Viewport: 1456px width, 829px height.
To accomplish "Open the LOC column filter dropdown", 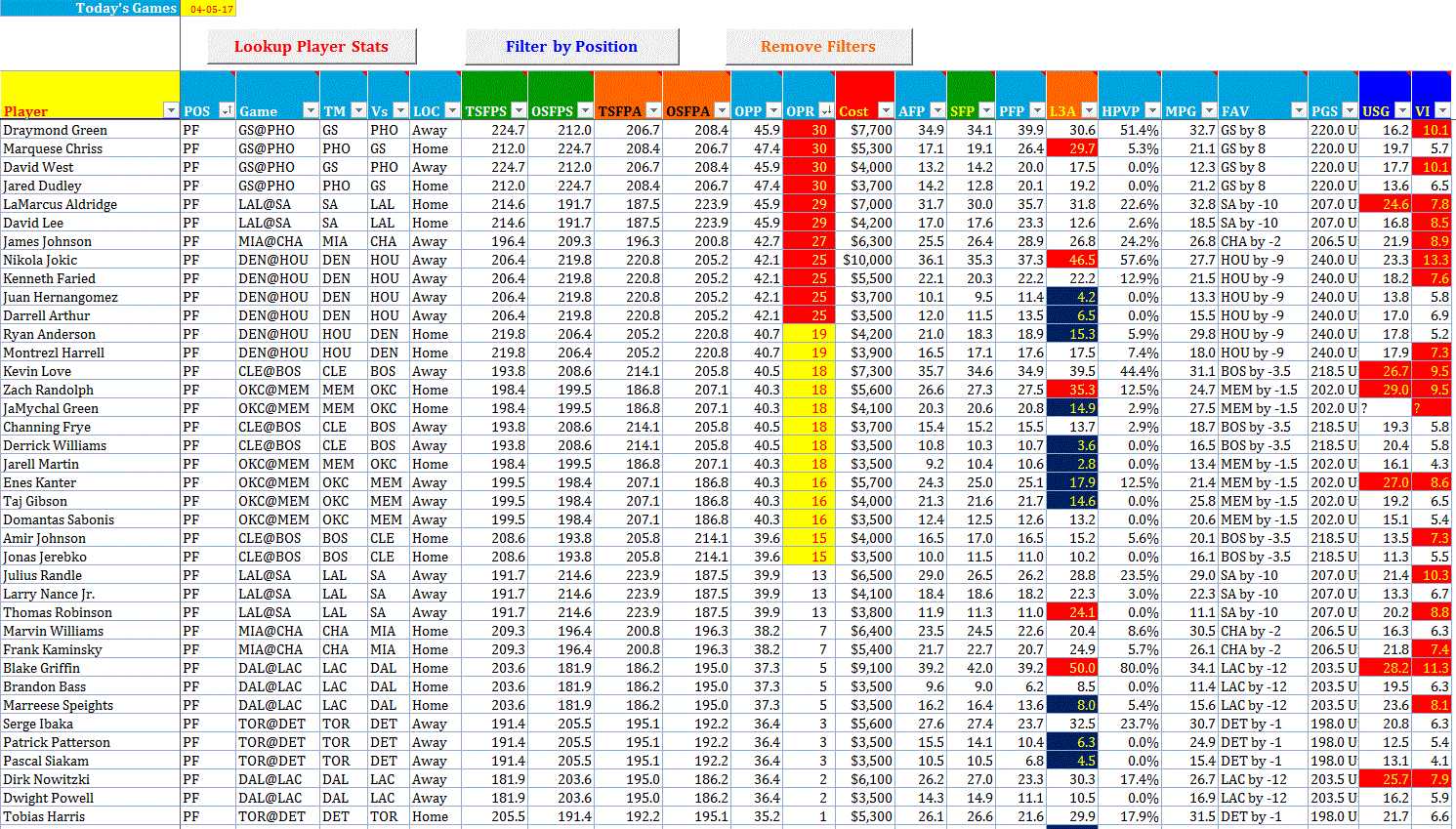I will coord(451,110).
